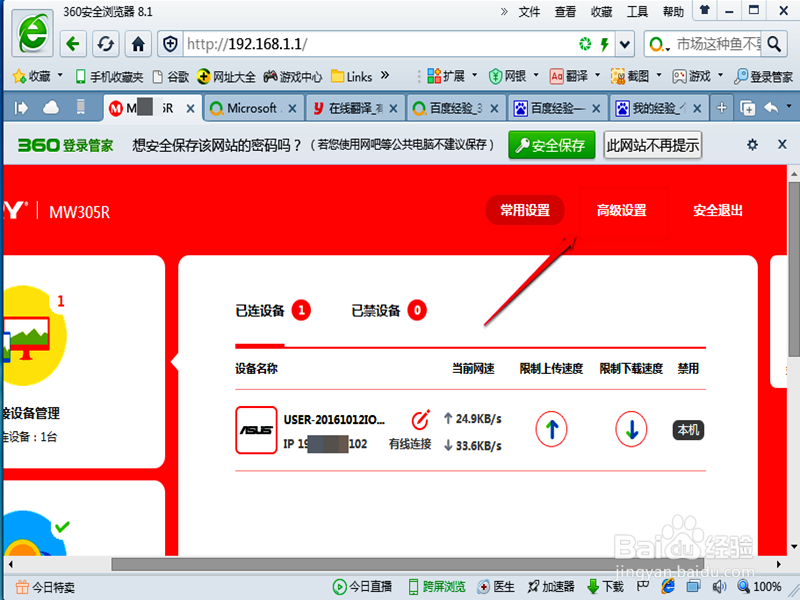Open the 工具 menu
The width and height of the screenshot is (800, 600).
click(637, 12)
